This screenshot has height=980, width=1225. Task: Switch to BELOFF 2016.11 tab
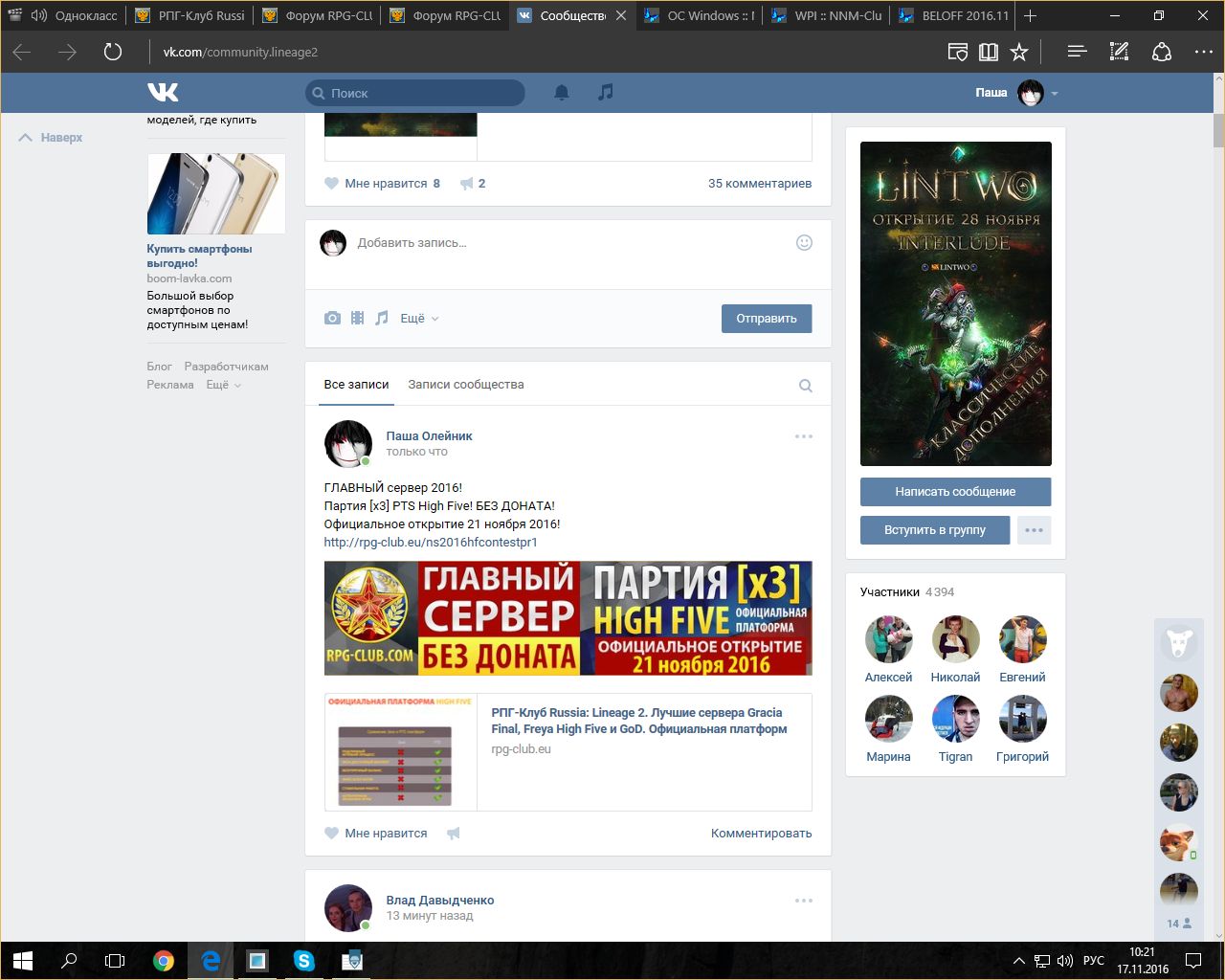click(x=953, y=15)
